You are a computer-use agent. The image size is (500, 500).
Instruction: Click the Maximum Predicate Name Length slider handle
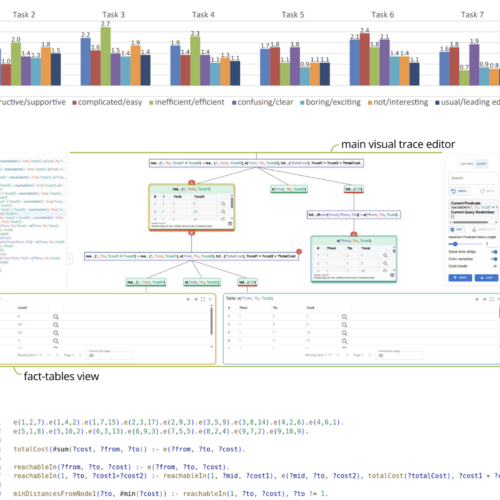click(x=455, y=244)
